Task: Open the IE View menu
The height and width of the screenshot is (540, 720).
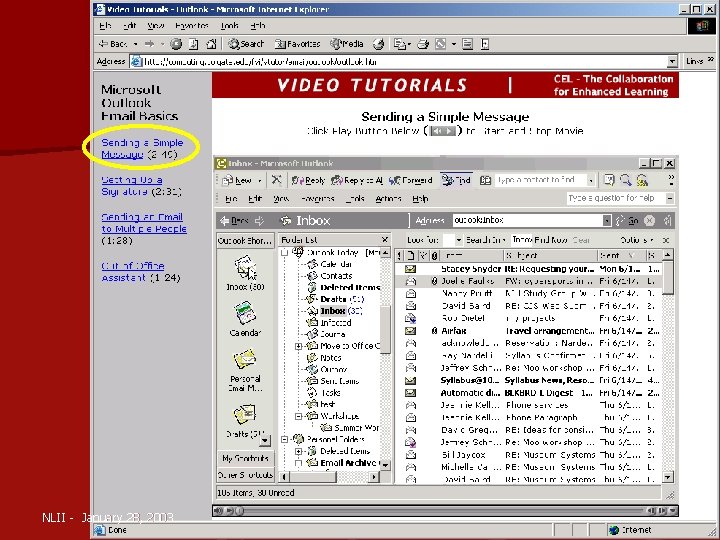Action: click(x=156, y=26)
